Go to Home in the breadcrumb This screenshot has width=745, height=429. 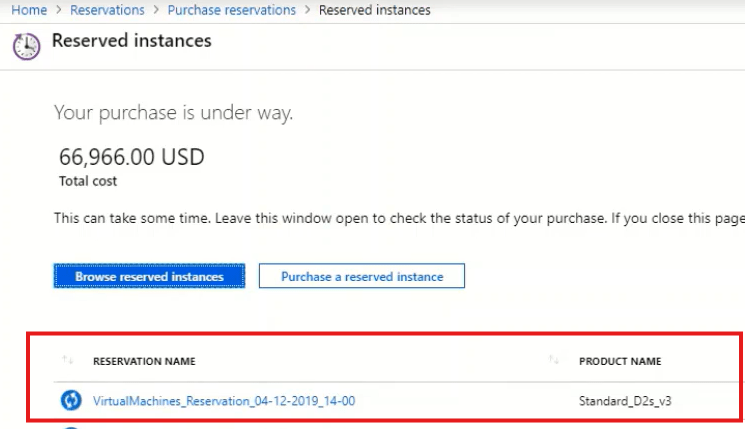tap(29, 10)
